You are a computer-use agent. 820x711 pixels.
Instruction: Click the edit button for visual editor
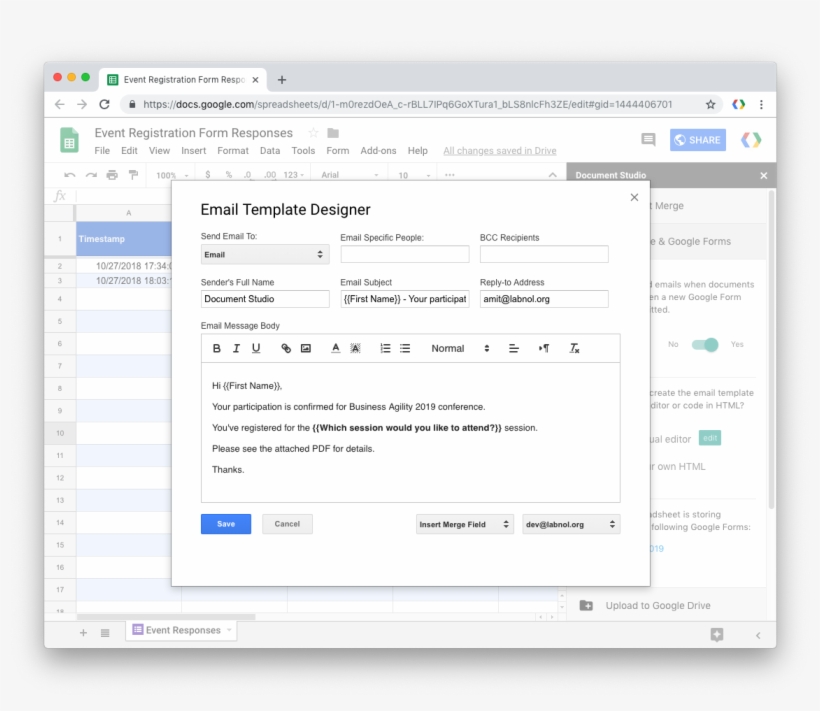click(710, 438)
